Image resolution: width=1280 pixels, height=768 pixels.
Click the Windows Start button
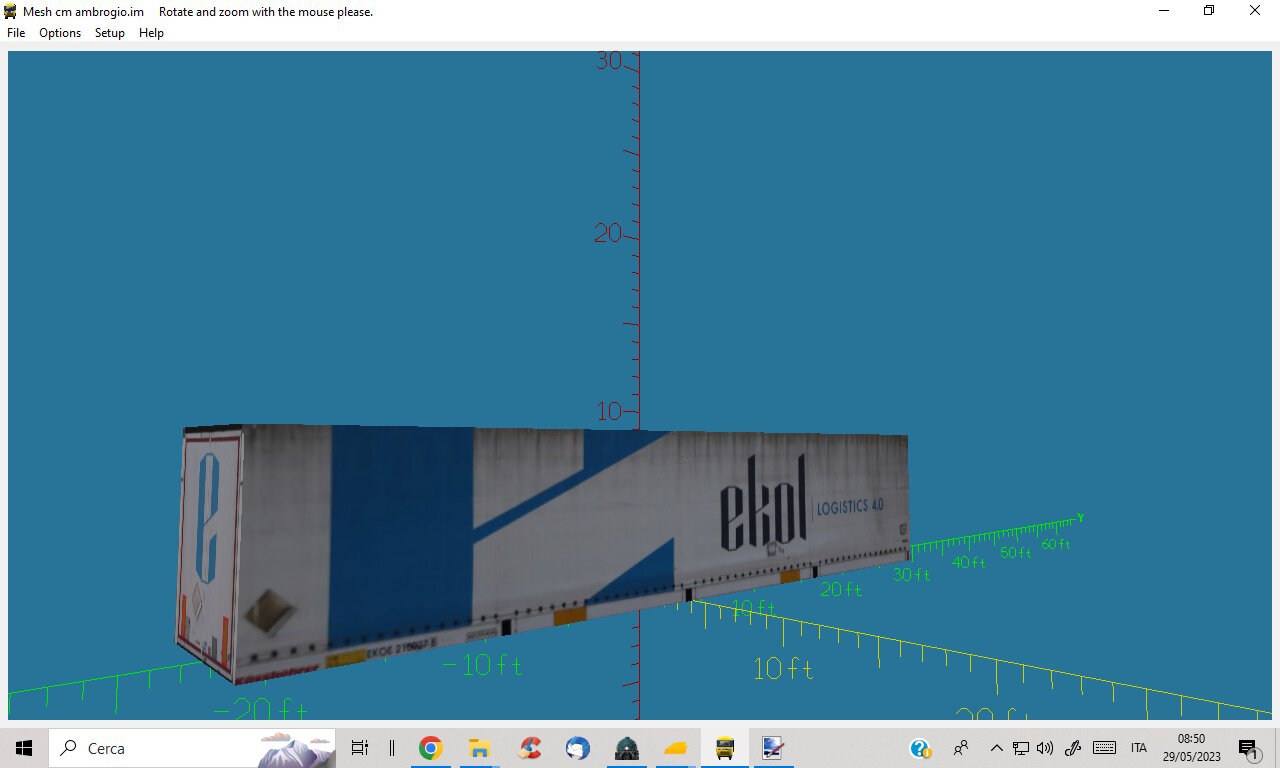(24, 748)
